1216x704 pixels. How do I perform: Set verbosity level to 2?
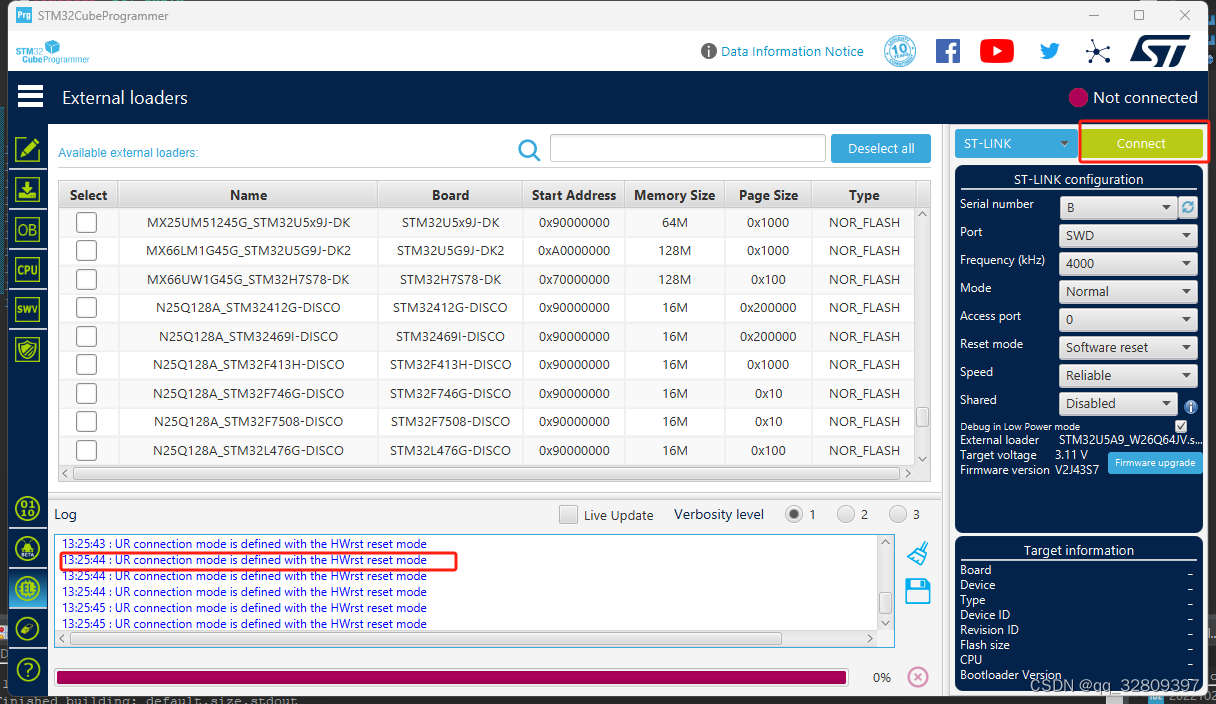pos(846,514)
